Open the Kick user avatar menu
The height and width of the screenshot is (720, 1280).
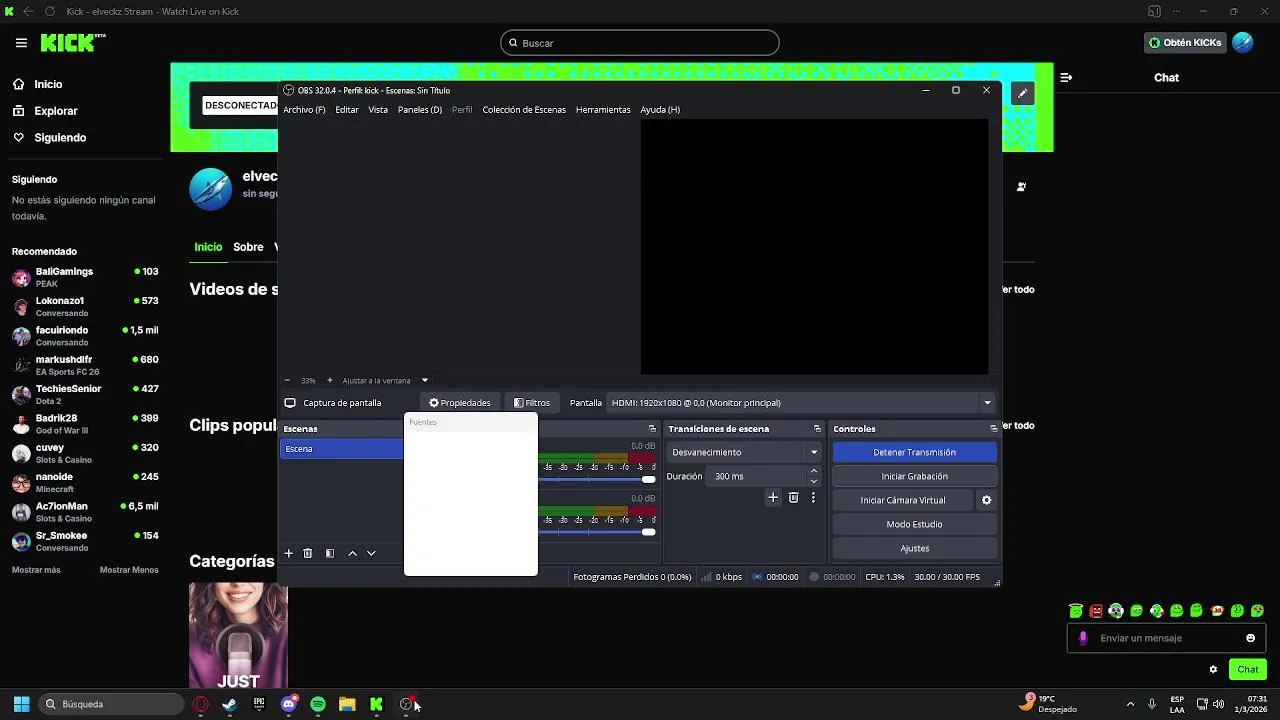[1243, 43]
